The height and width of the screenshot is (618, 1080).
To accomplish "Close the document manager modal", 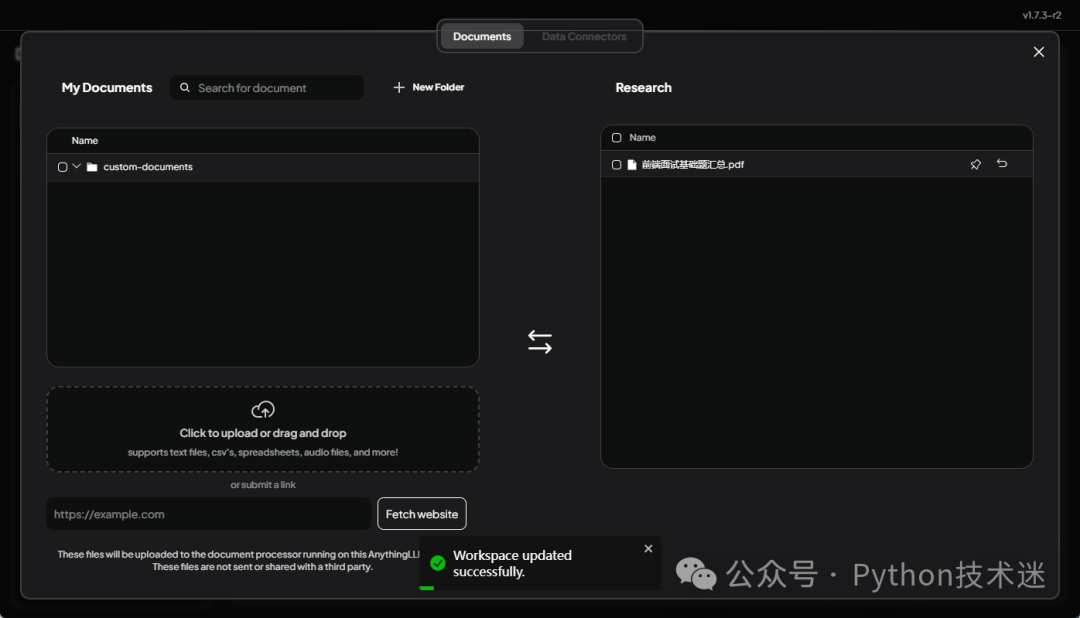I will coord(1039,52).
